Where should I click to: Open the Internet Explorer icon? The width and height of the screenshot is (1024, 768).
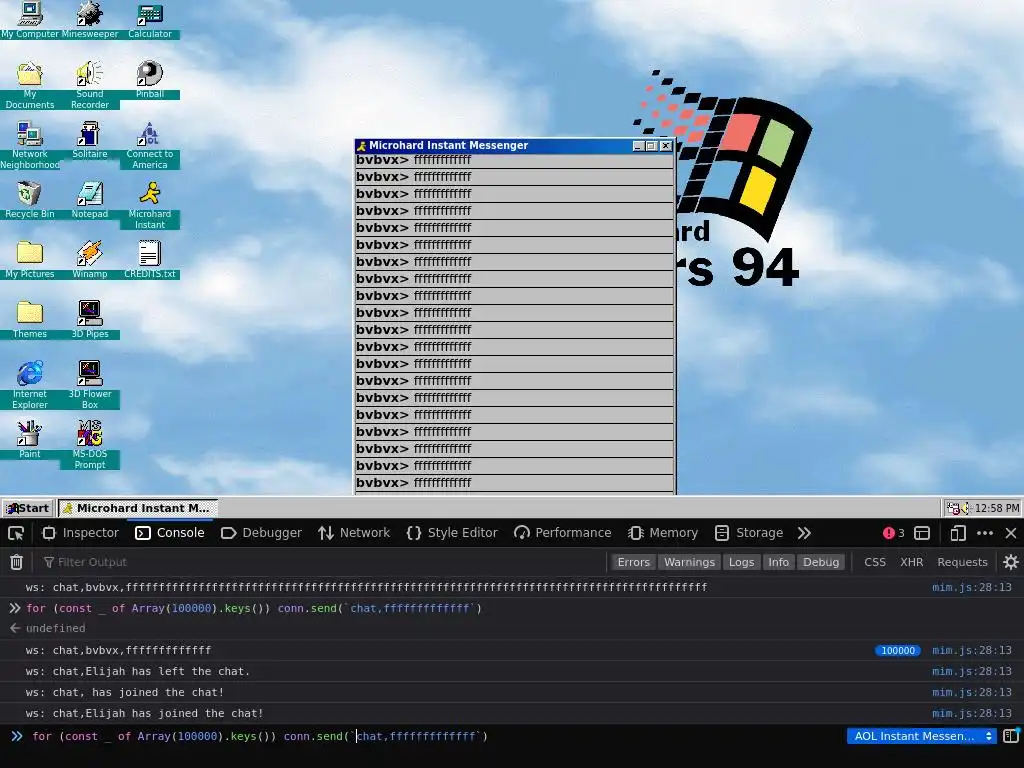click(x=29, y=385)
